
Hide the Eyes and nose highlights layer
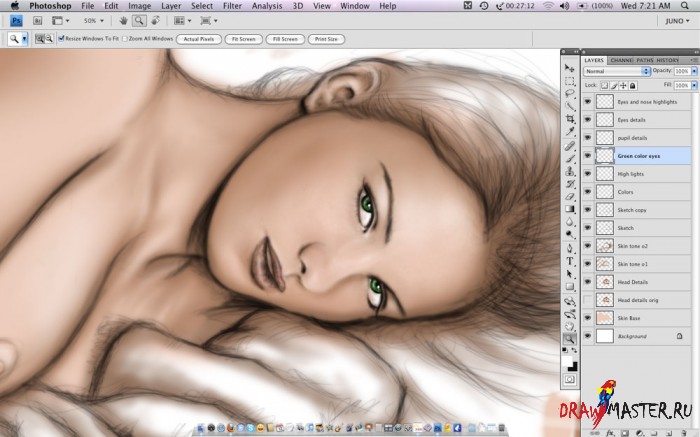tap(588, 102)
